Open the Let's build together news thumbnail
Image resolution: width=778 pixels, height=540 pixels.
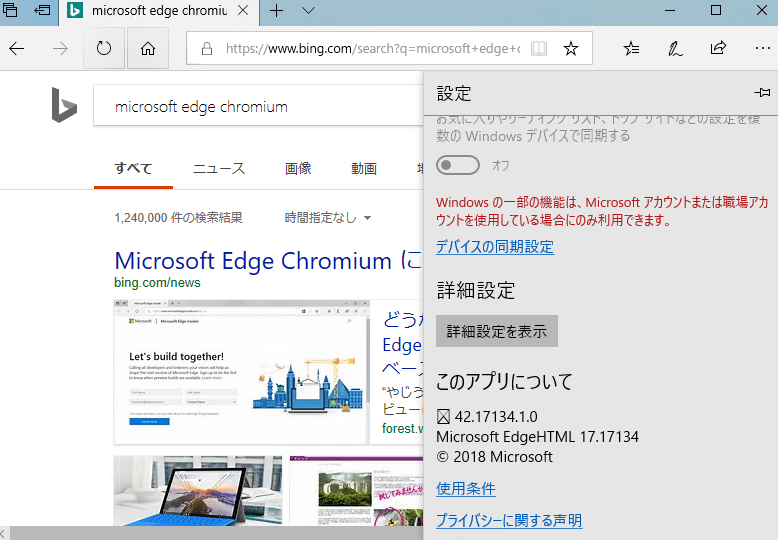[242, 372]
